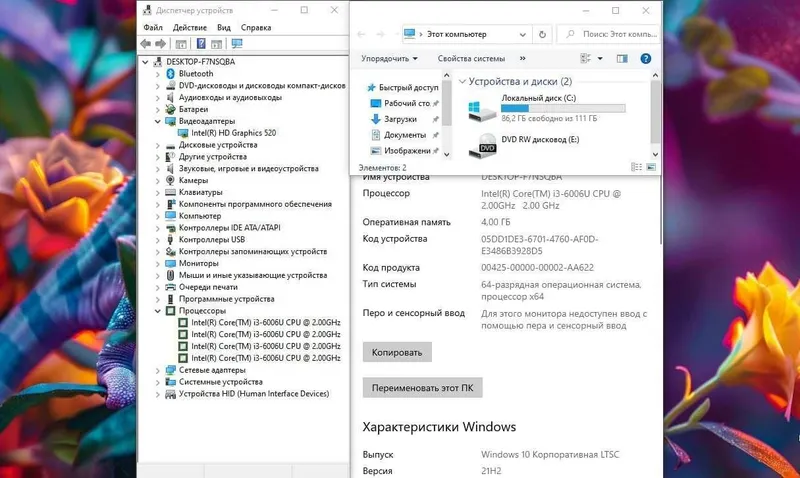Open the Вид menu

pyautogui.click(x=223, y=28)
